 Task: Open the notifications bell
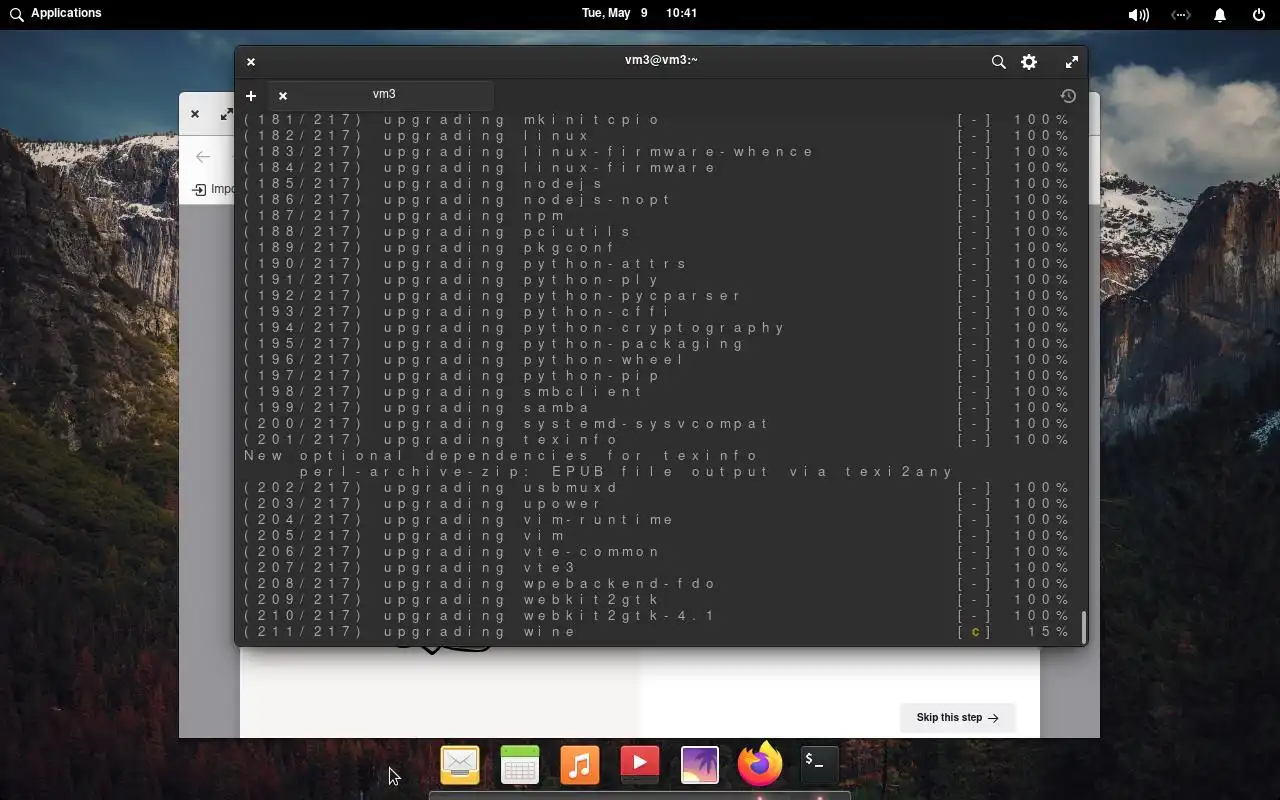point(1220,15)
